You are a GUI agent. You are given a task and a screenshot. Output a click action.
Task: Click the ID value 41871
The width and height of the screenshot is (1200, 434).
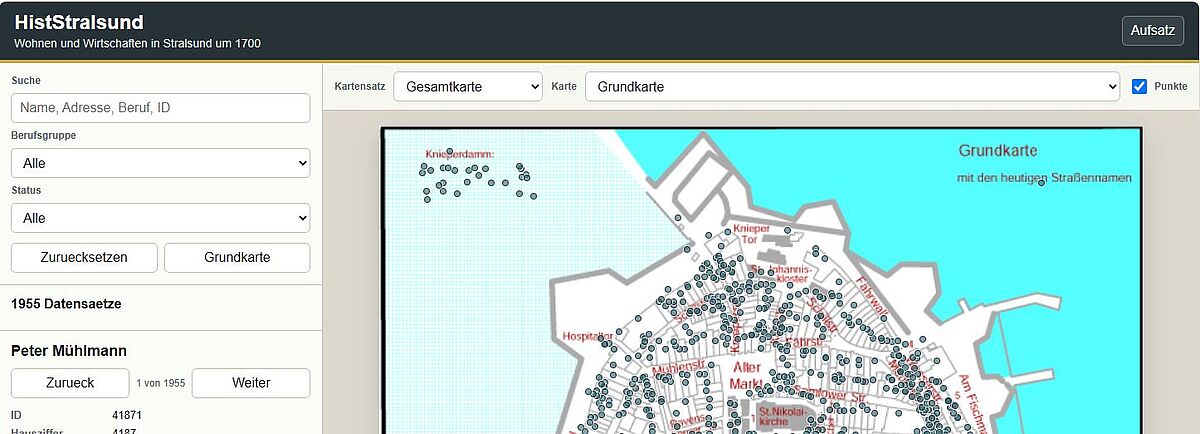pyautogui.click(x=127, y=414)
